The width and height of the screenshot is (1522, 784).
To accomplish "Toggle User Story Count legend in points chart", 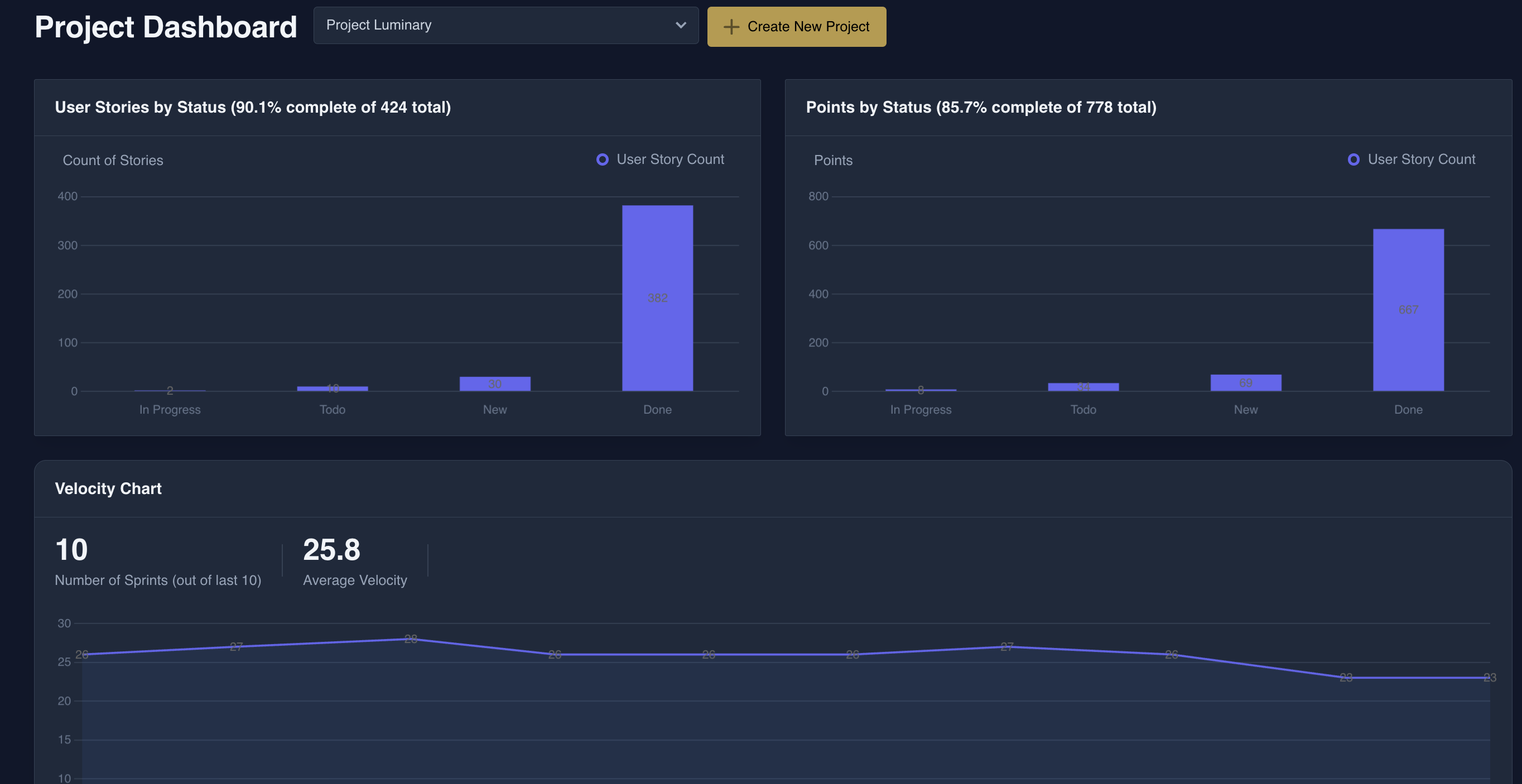I will (x=1420, y=159).
